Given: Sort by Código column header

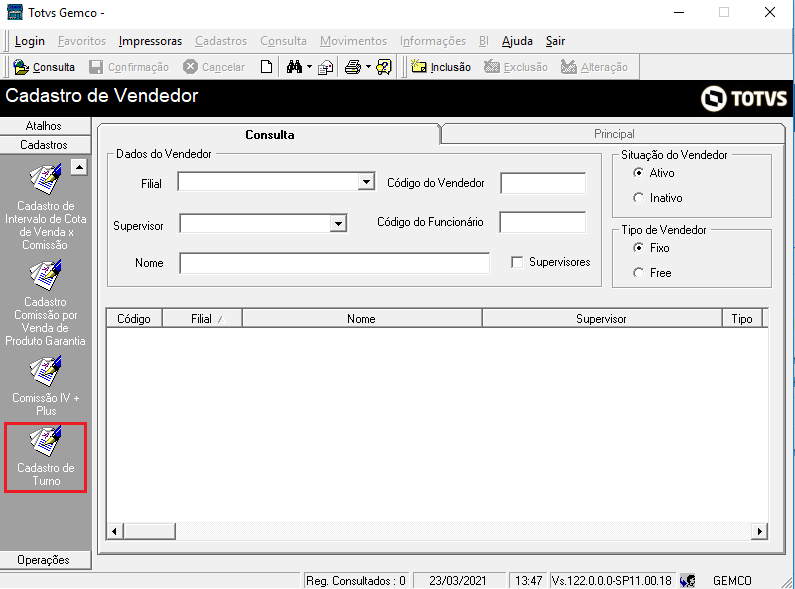Looking at the screenshot, I should [x=134, y=319].
